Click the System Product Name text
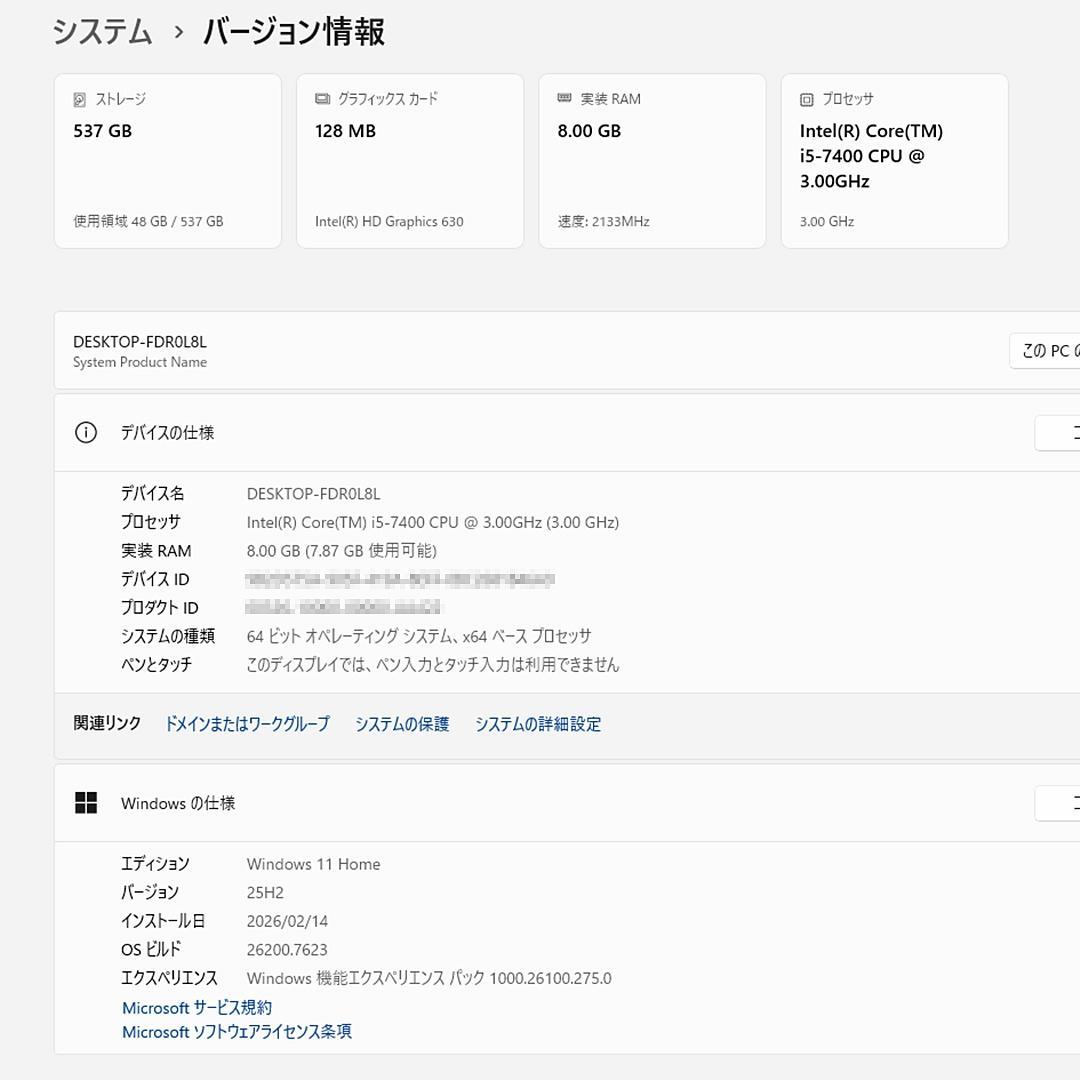The width and height of the screenshot is (1080, 1080). click(140, 362)
